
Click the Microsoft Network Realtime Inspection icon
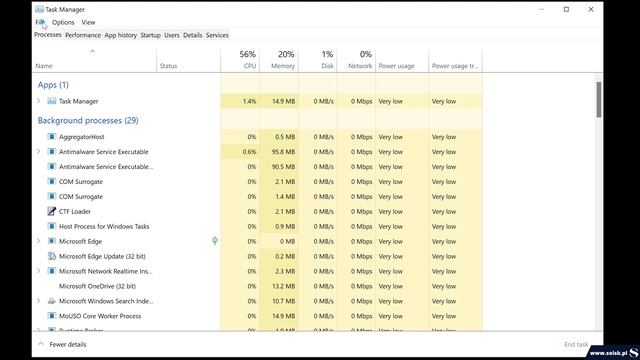coord(51,271)
